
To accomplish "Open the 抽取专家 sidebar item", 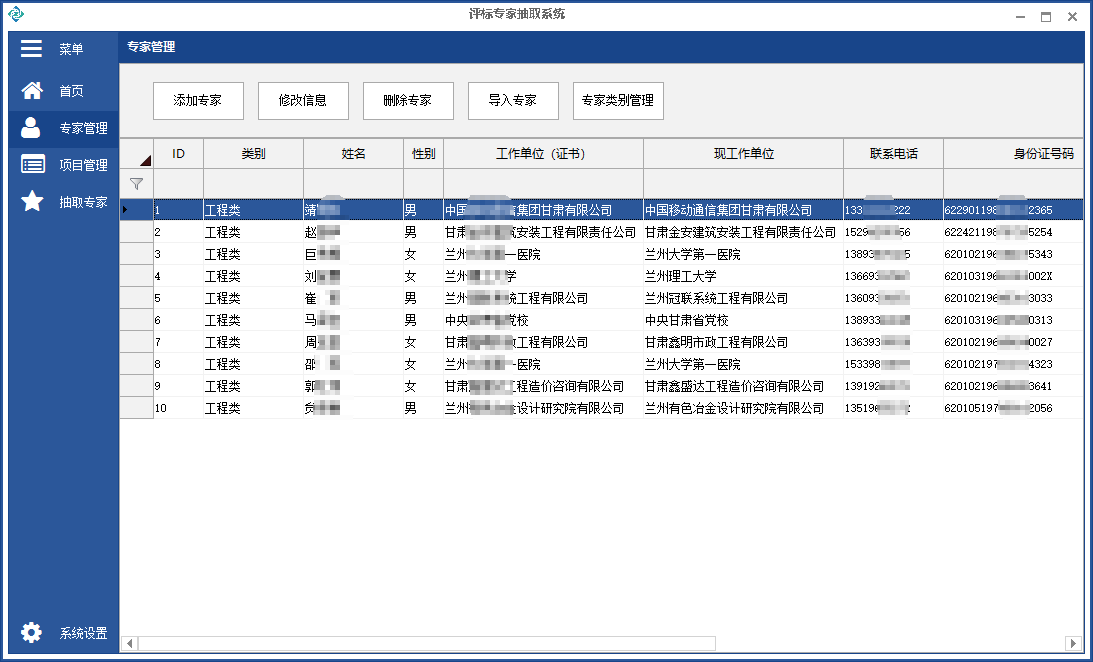I will [x=63, y=202].
